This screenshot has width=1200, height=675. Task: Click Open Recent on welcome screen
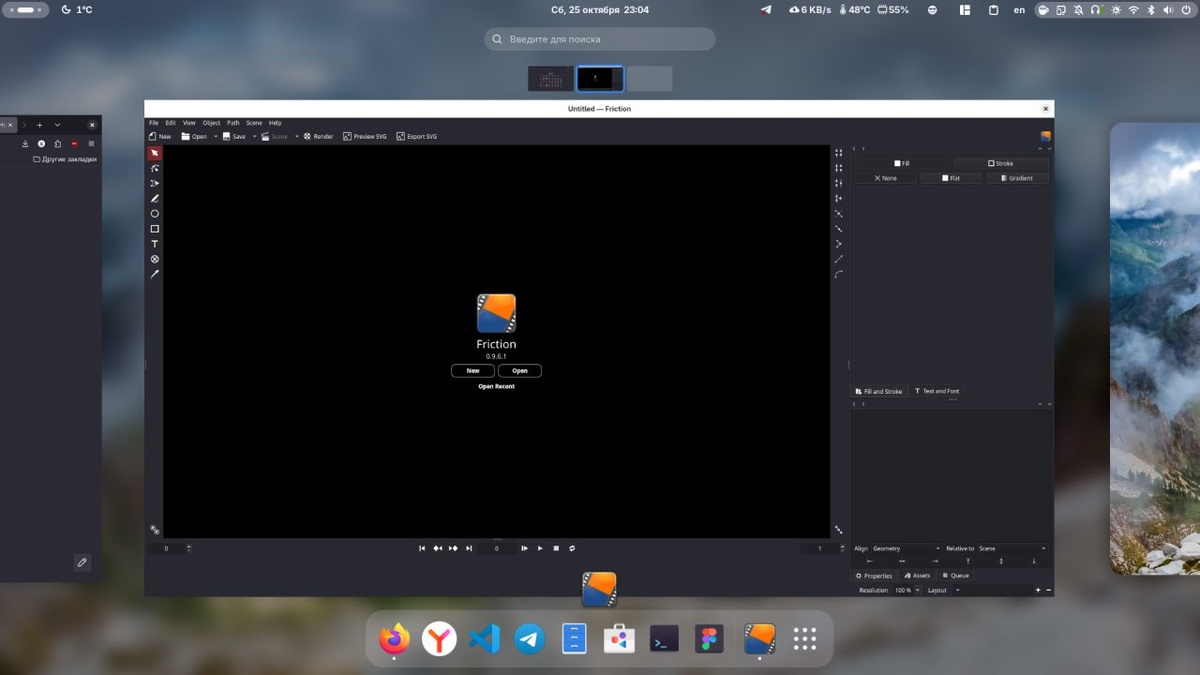coord(496,386)
